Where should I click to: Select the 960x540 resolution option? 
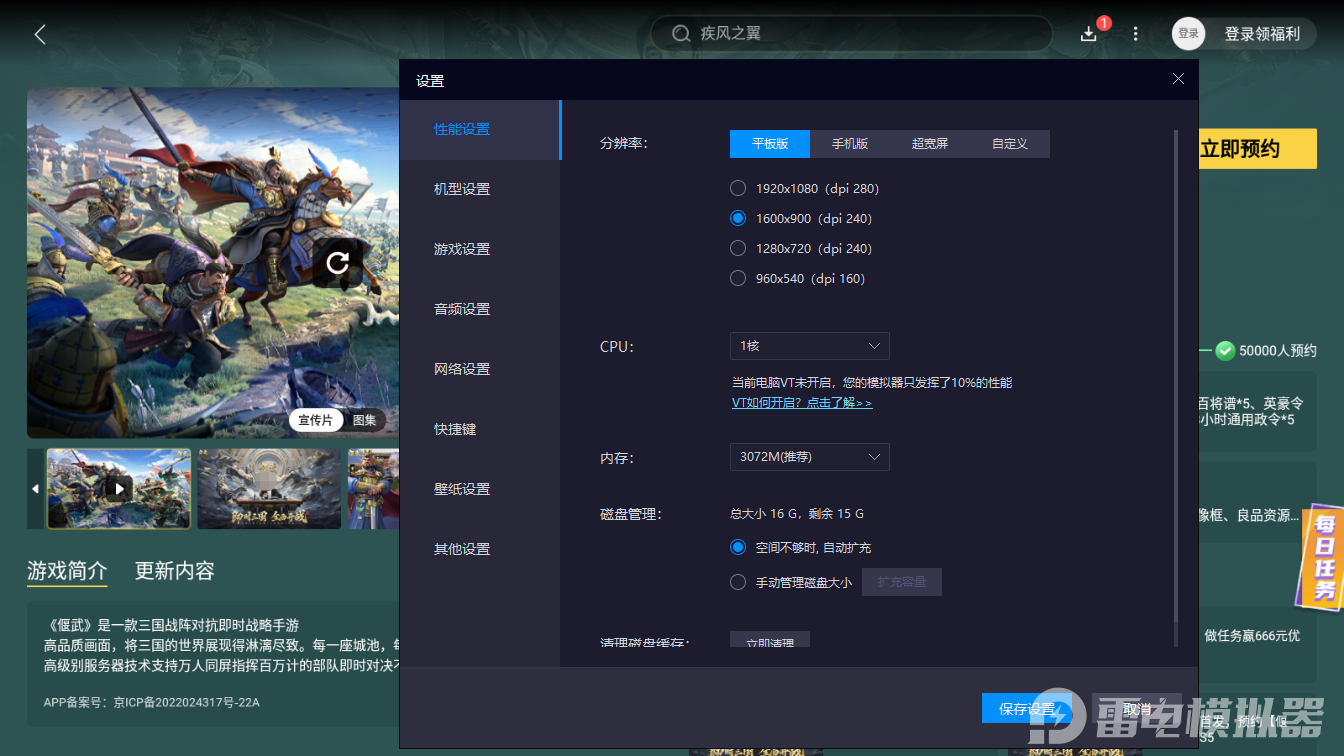tap(738, 278)
